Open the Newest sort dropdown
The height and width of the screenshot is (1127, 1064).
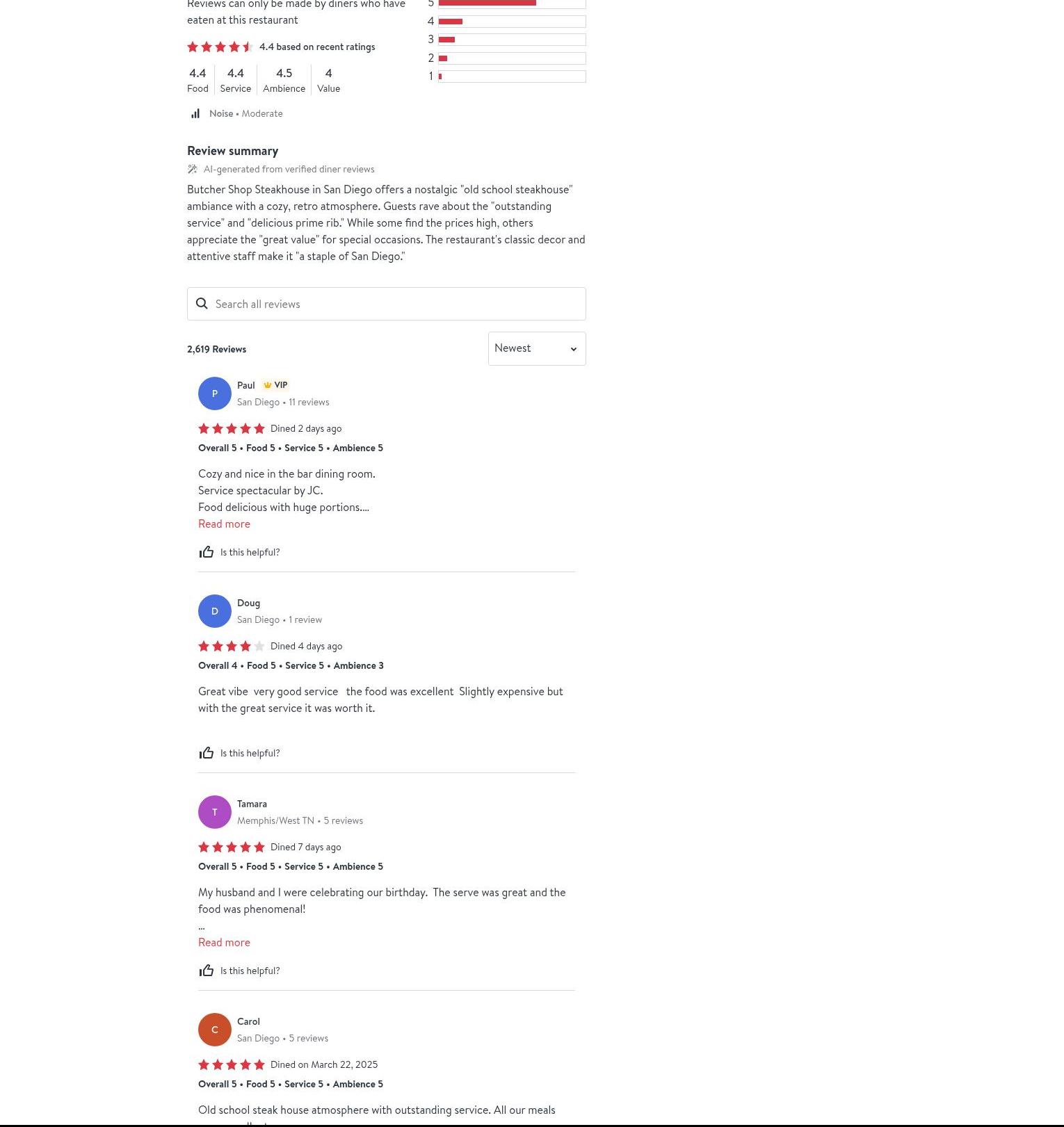pos(537,348)
